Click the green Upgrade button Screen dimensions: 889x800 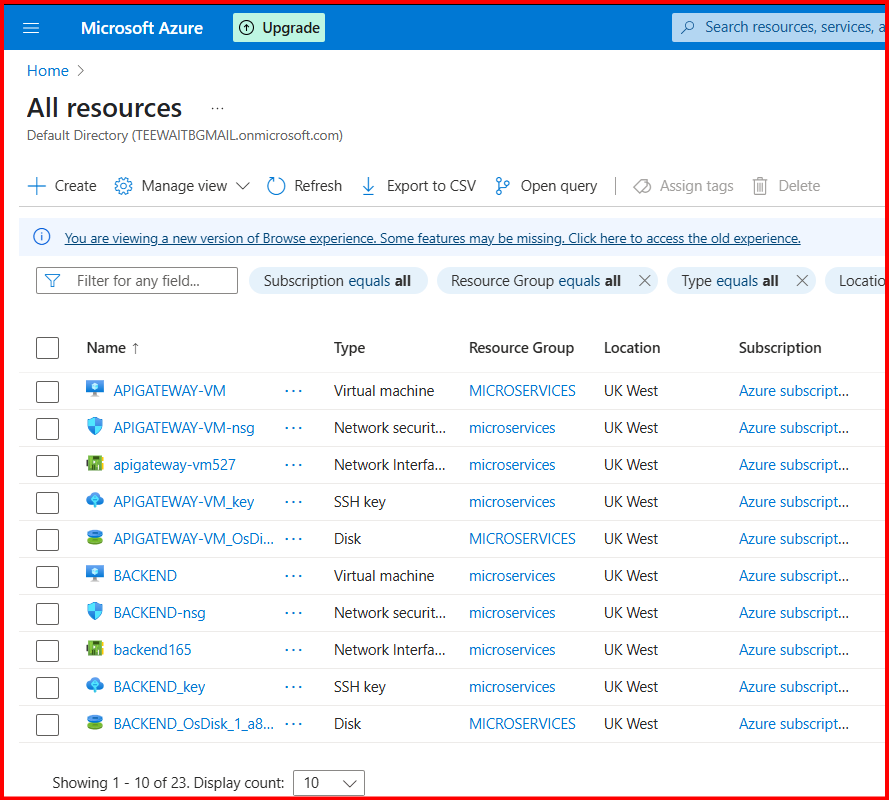pyautogui.click(x=278, y=27)
